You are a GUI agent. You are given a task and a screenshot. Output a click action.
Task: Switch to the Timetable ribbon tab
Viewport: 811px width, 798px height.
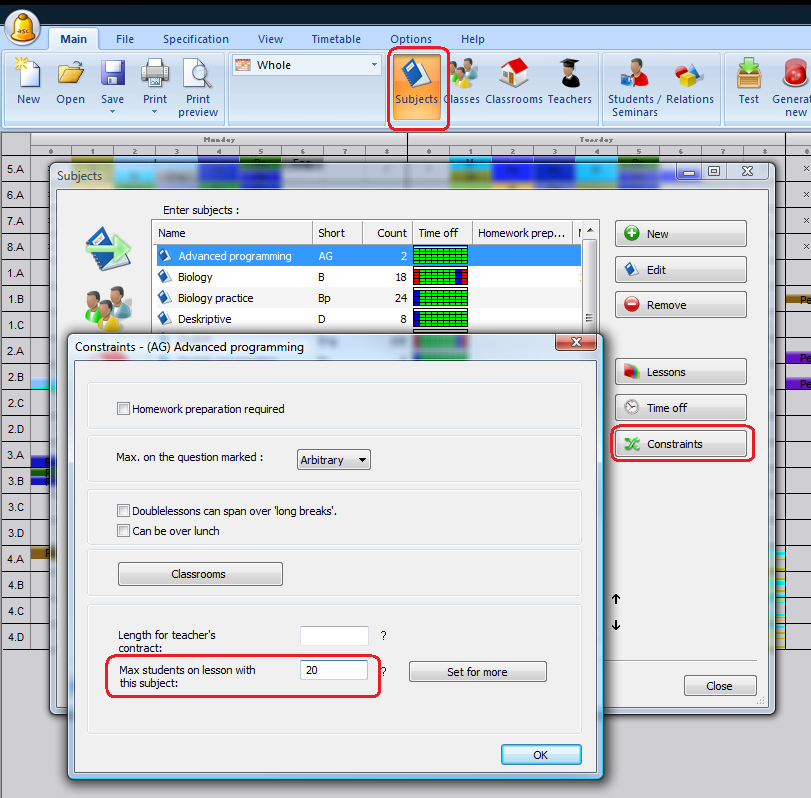click(x=336, y=39)
